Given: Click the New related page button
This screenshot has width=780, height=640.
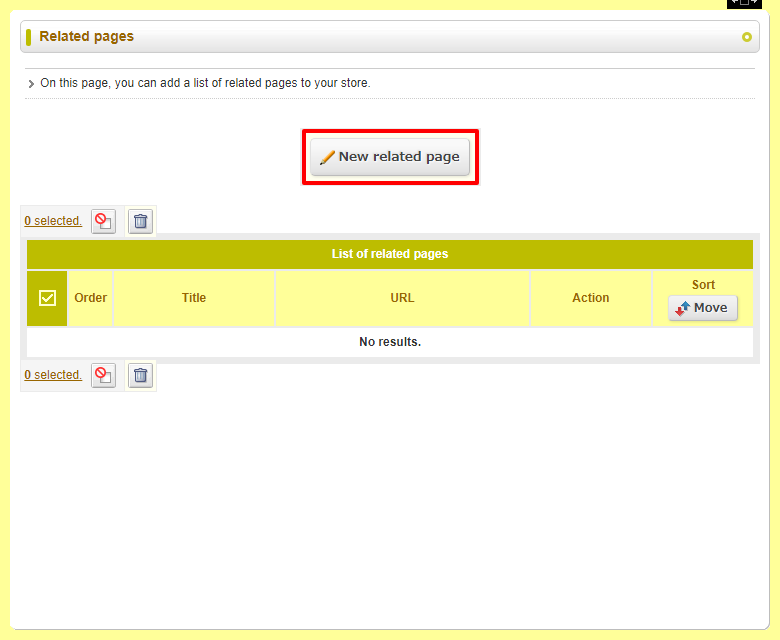Looking at the screenshot, I should coord(390,157).
